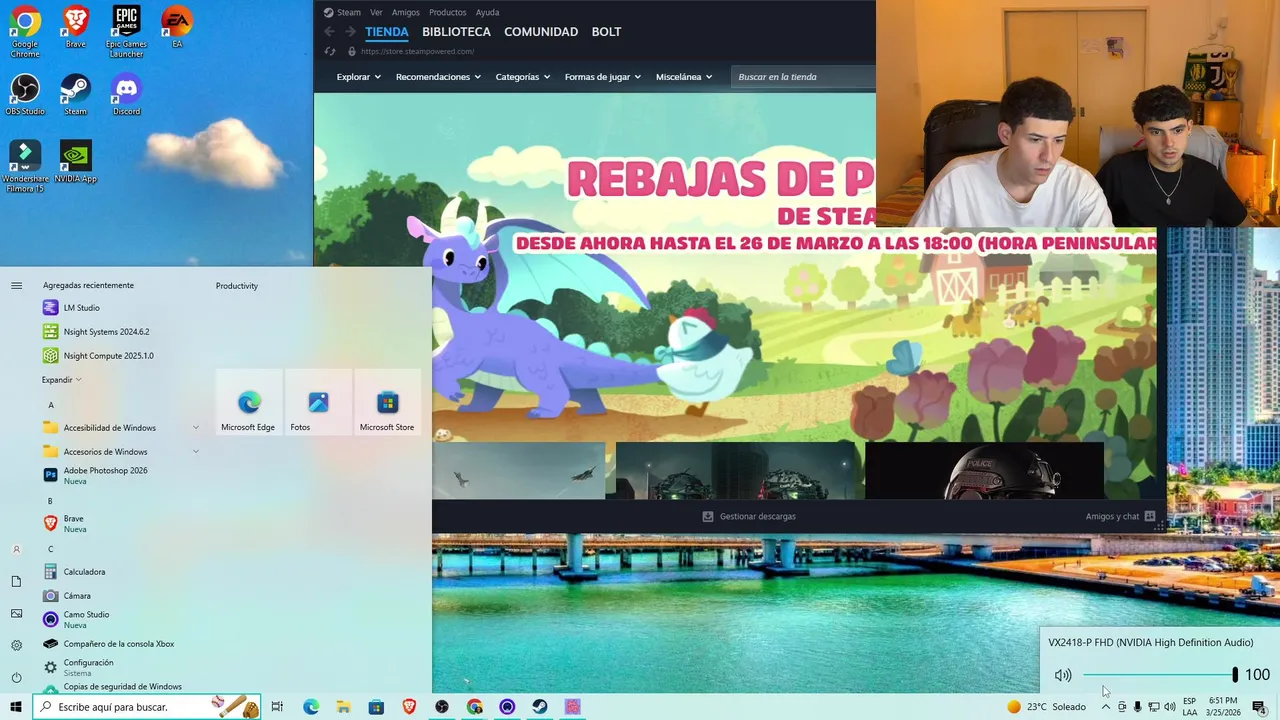
Task: Open the Amigos menu in Steam
Action: coord(406,12)
